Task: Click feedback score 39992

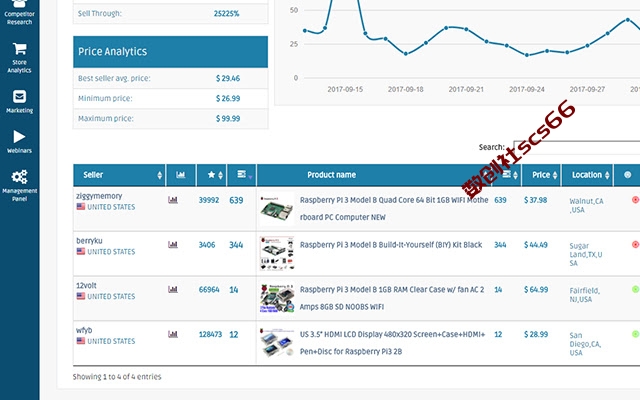Action: click(x=209, y=200)
